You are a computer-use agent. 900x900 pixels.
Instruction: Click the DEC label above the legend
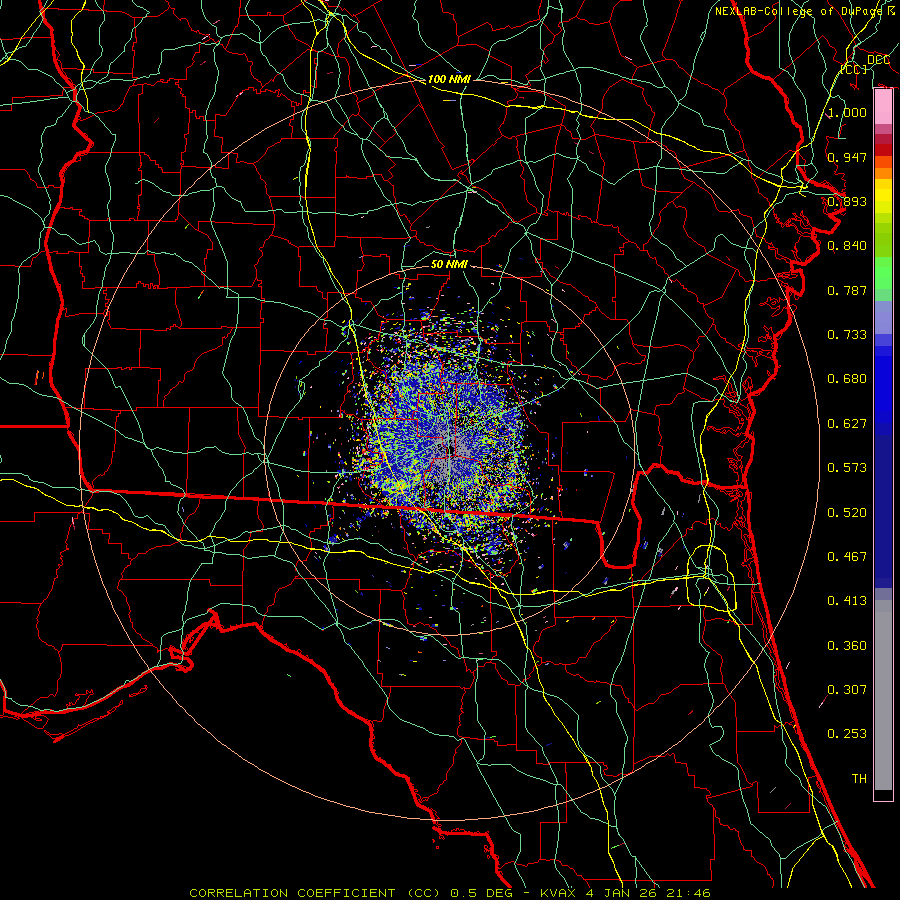pyautogui.click(x=879, y=60)
